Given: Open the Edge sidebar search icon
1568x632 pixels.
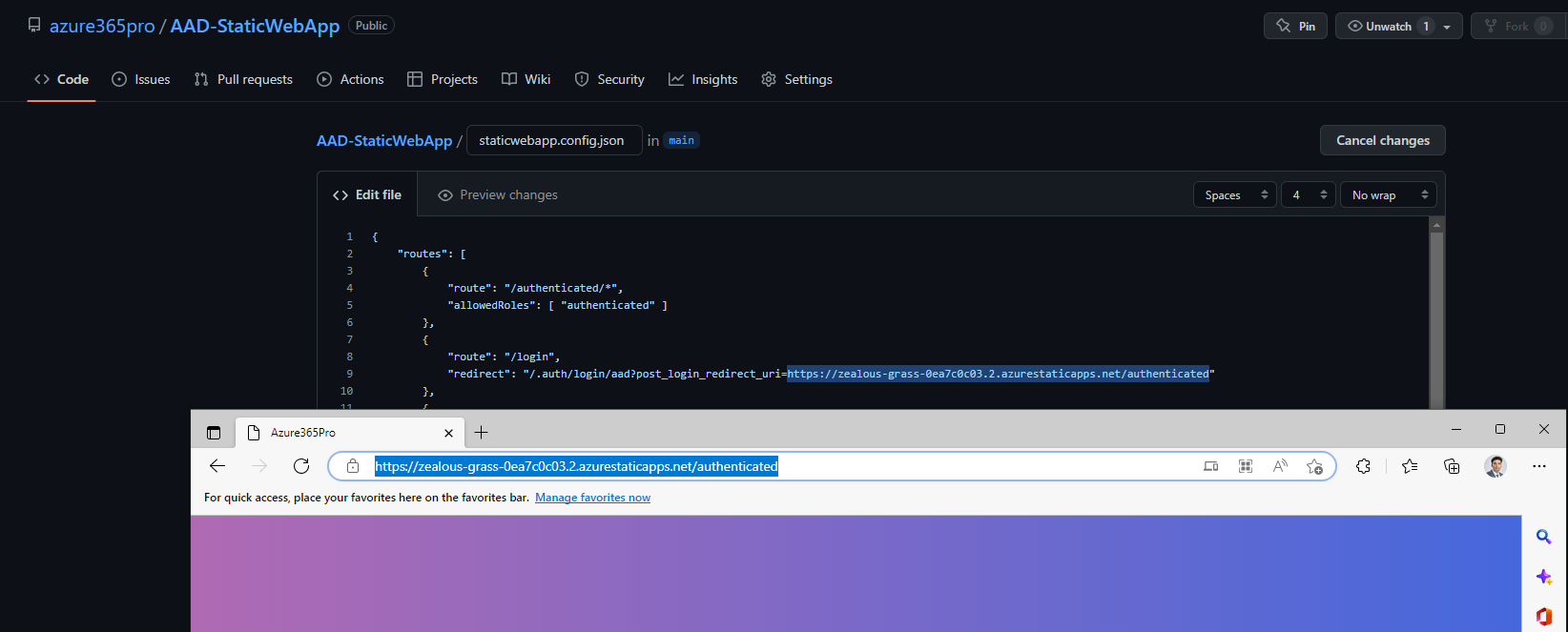Looking at the screenshot, I should [x=1544, y=537].
